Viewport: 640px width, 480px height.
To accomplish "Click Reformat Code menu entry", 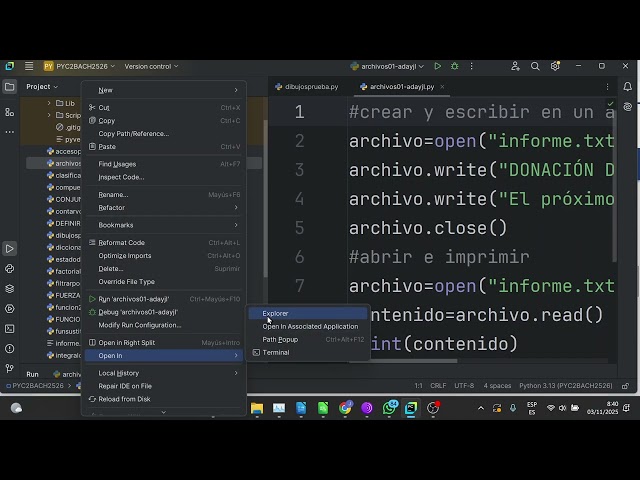I will [164, 243].
